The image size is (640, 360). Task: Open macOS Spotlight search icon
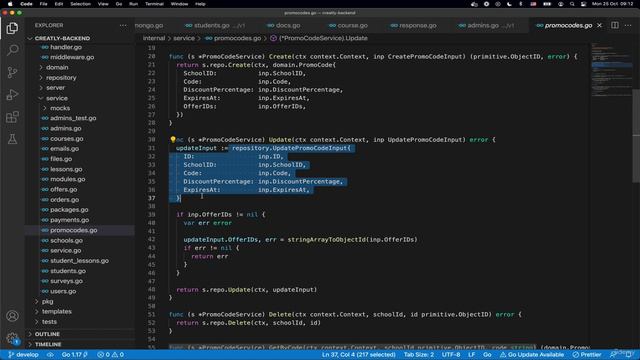pyautogui.click(x=572, y=4)
